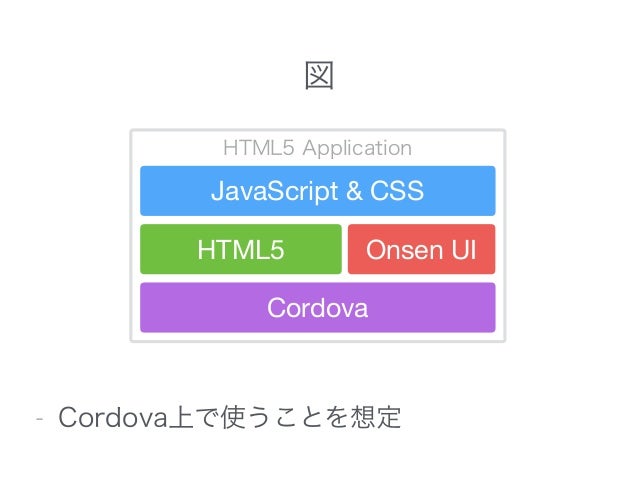Click the 図 slide title

coord(319,76)
